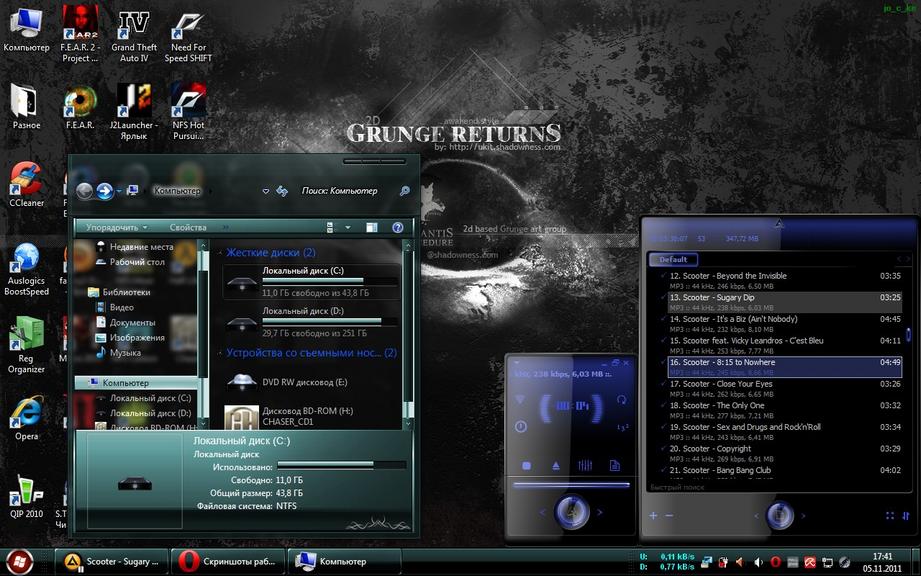Add files with playlist plus button
This screenshot has height=576, width=921.
pyautogui.click(x=653, y=516)
